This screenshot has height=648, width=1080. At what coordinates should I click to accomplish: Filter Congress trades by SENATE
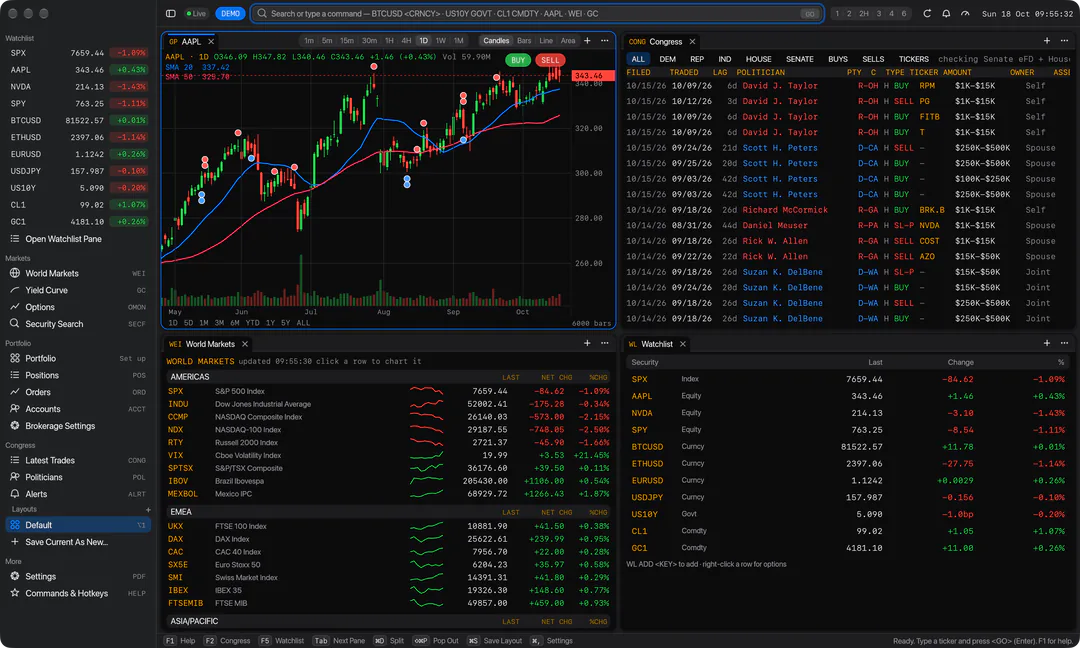click(799, 59)
